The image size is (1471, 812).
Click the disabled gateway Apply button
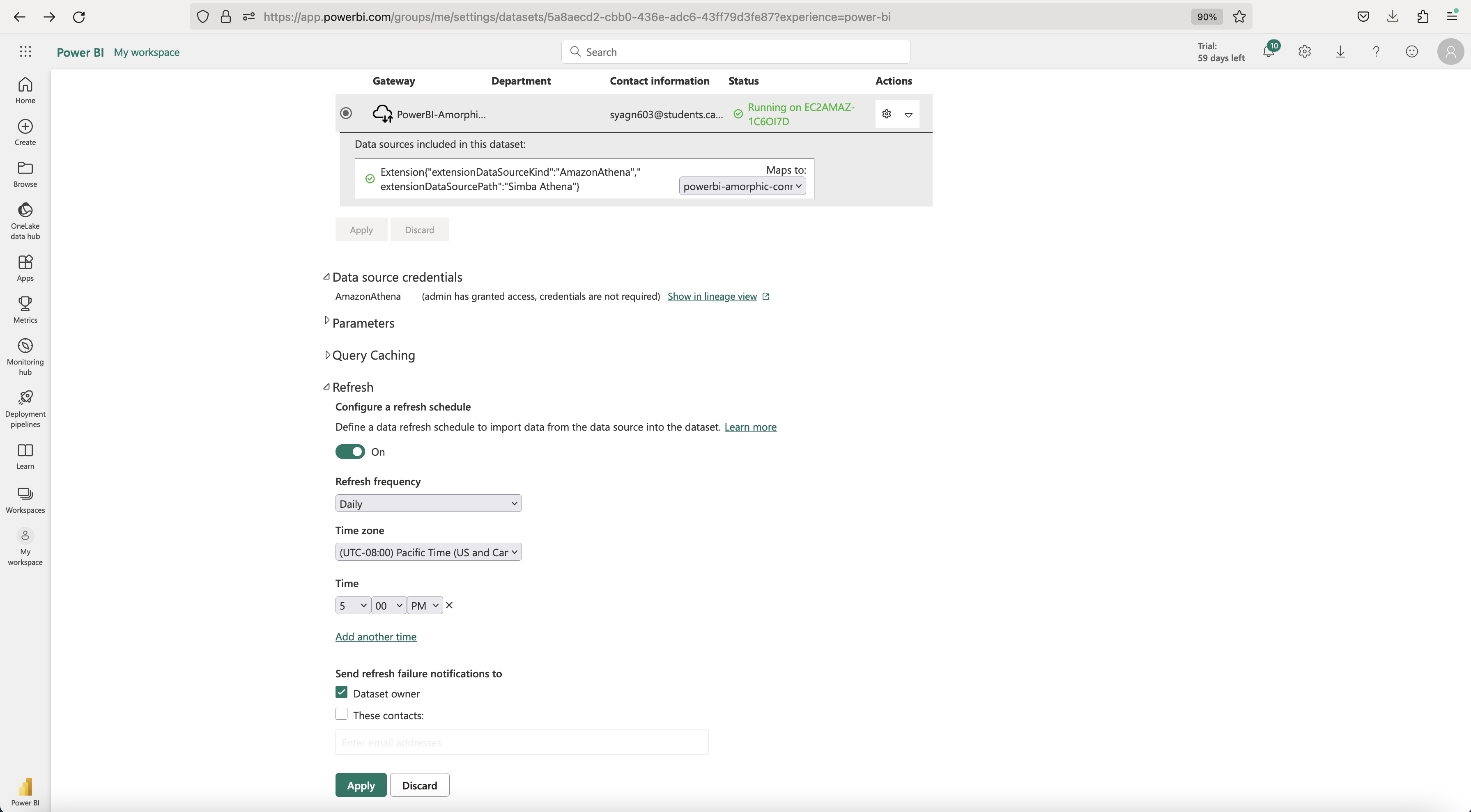pos(361,229)
